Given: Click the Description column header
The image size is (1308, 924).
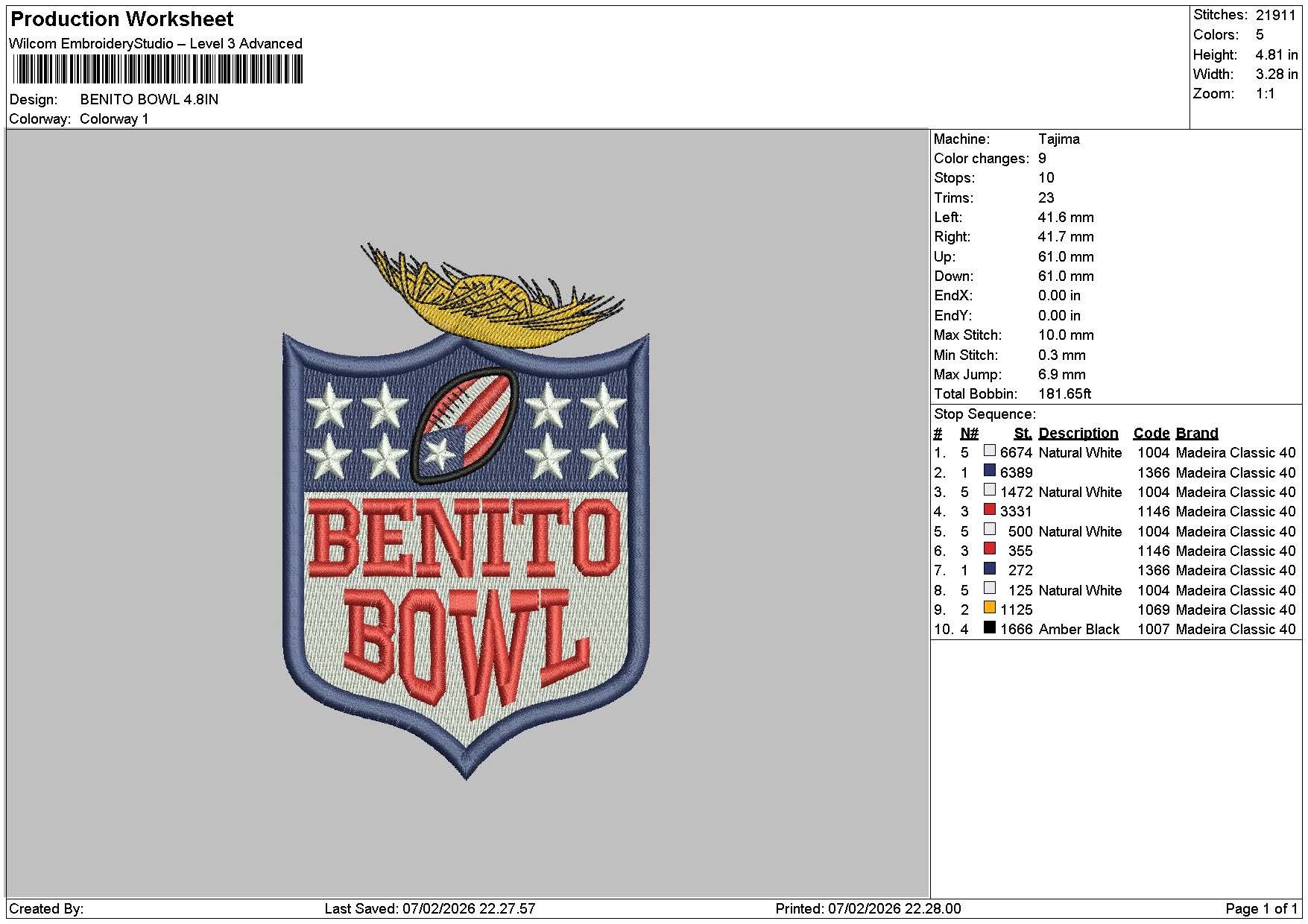Looking at the screenshot, I should (x=1078, y=433).
